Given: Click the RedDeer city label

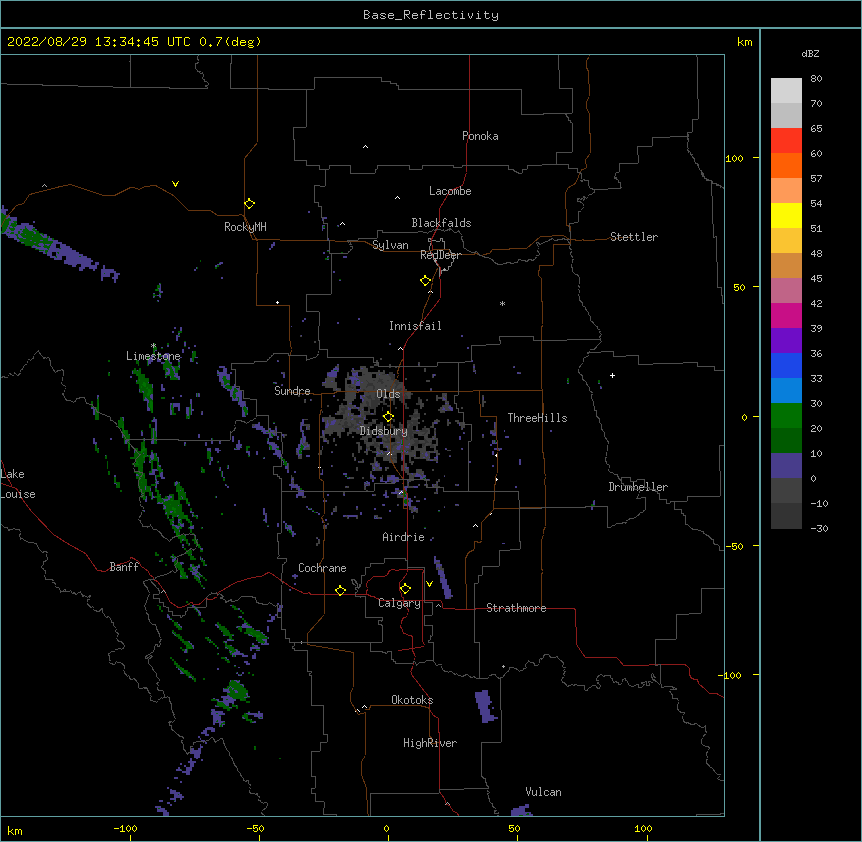Looking at the screenshot, I should click(440, 255).
